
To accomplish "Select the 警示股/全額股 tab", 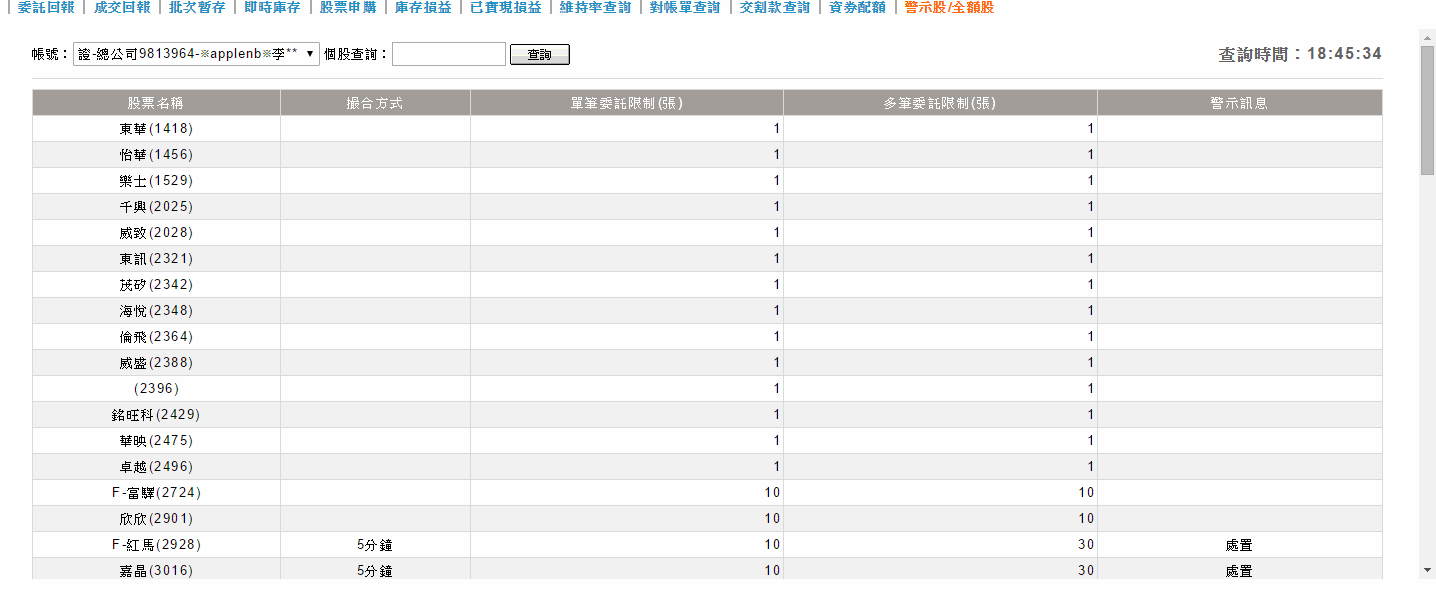I will click(x=948, y=8).
